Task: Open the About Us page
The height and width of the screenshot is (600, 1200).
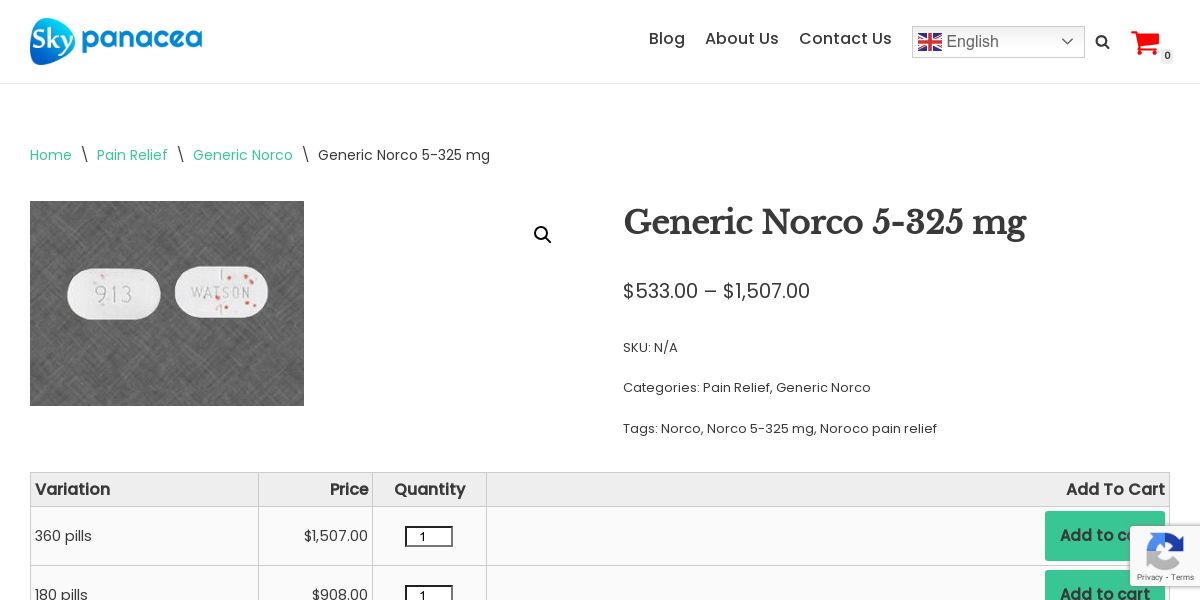Action: click(x=741, y=39)
